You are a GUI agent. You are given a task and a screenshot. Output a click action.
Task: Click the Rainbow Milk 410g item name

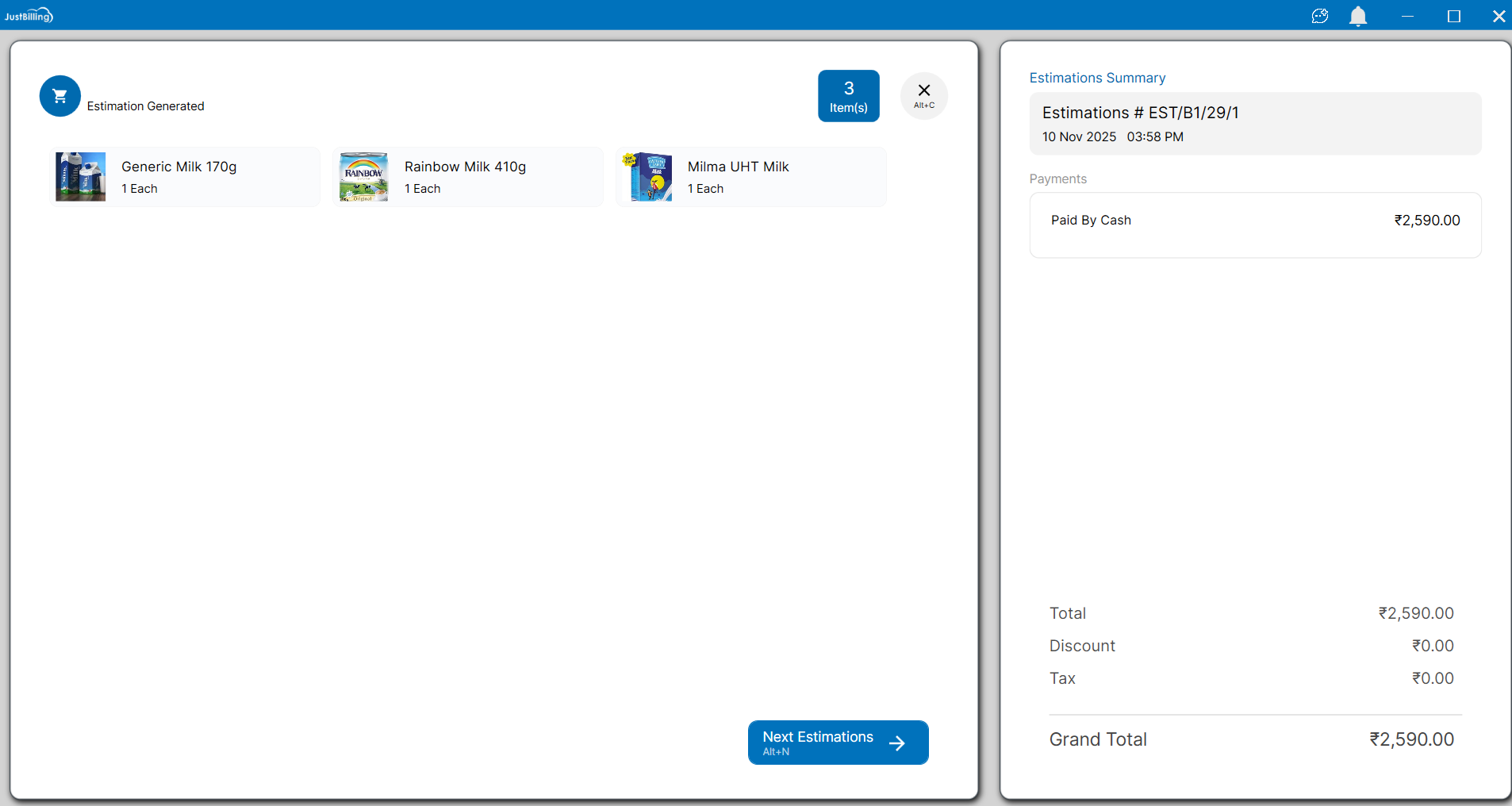[x=465, y=167]
